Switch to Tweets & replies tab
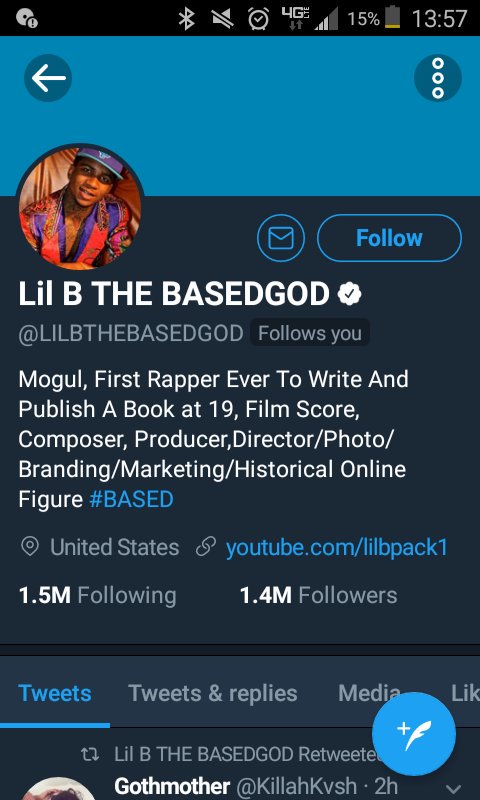Screen dimensions: 480x800 213,693
